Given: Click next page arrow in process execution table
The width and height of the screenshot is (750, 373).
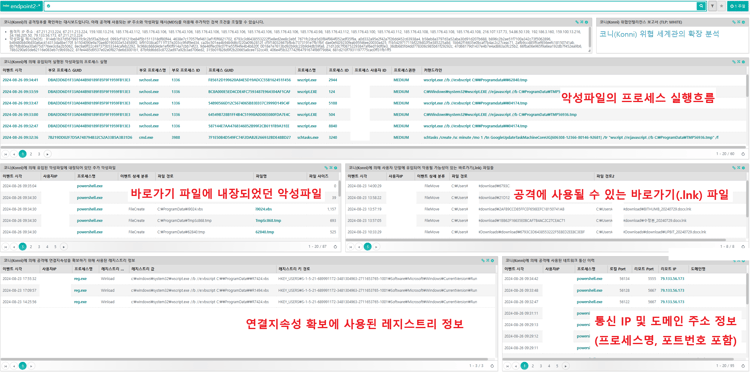Looking at the screenshot, I should point(47,154).
